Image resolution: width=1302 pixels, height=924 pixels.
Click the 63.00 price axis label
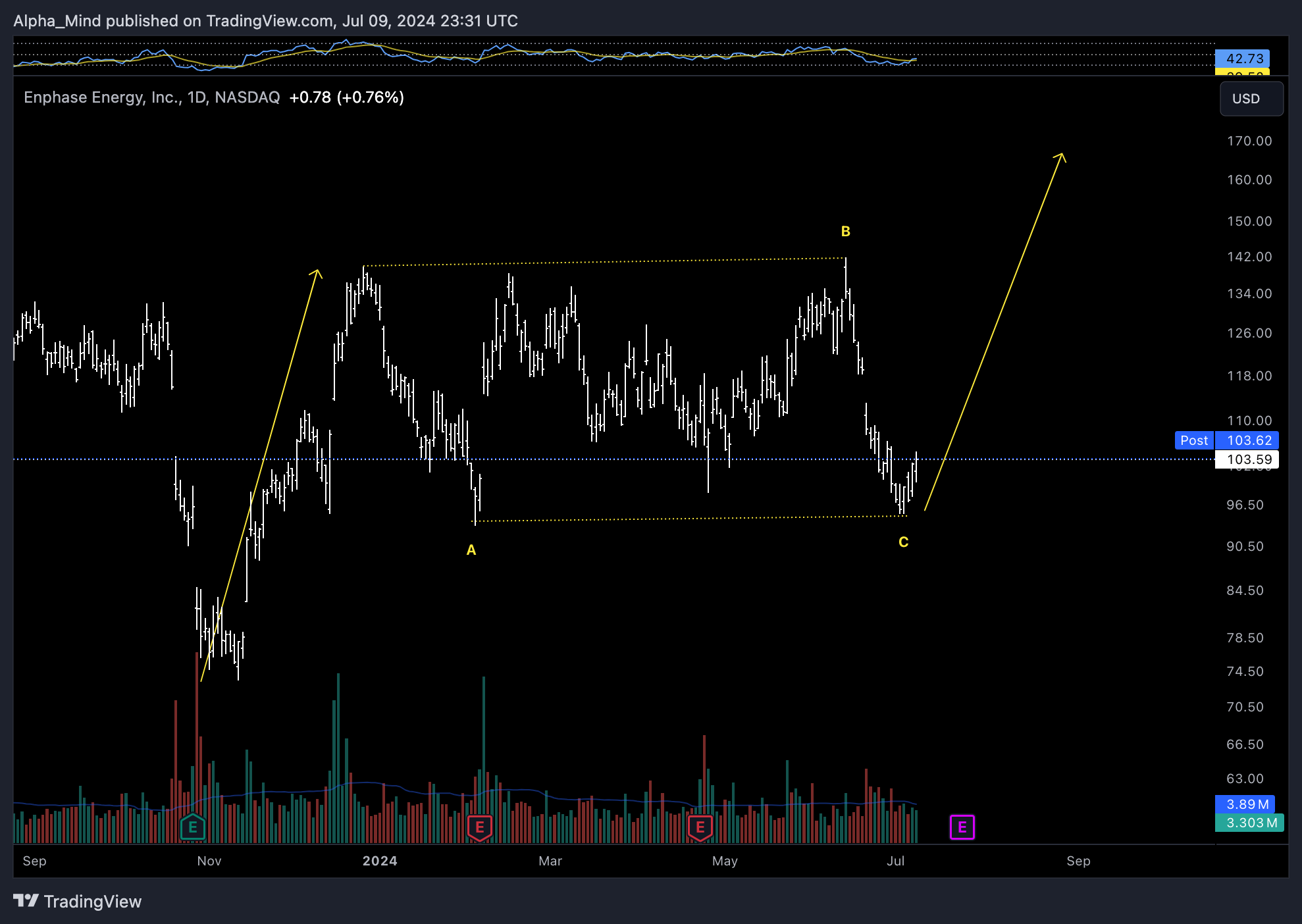coord(1245,779)
